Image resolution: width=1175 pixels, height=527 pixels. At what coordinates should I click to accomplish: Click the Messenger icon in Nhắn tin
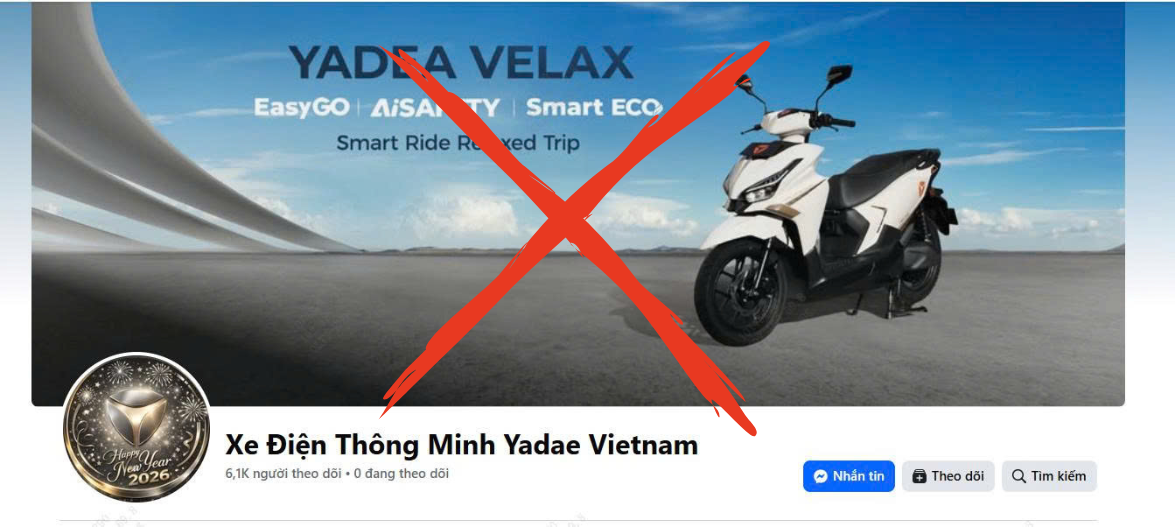821,476
